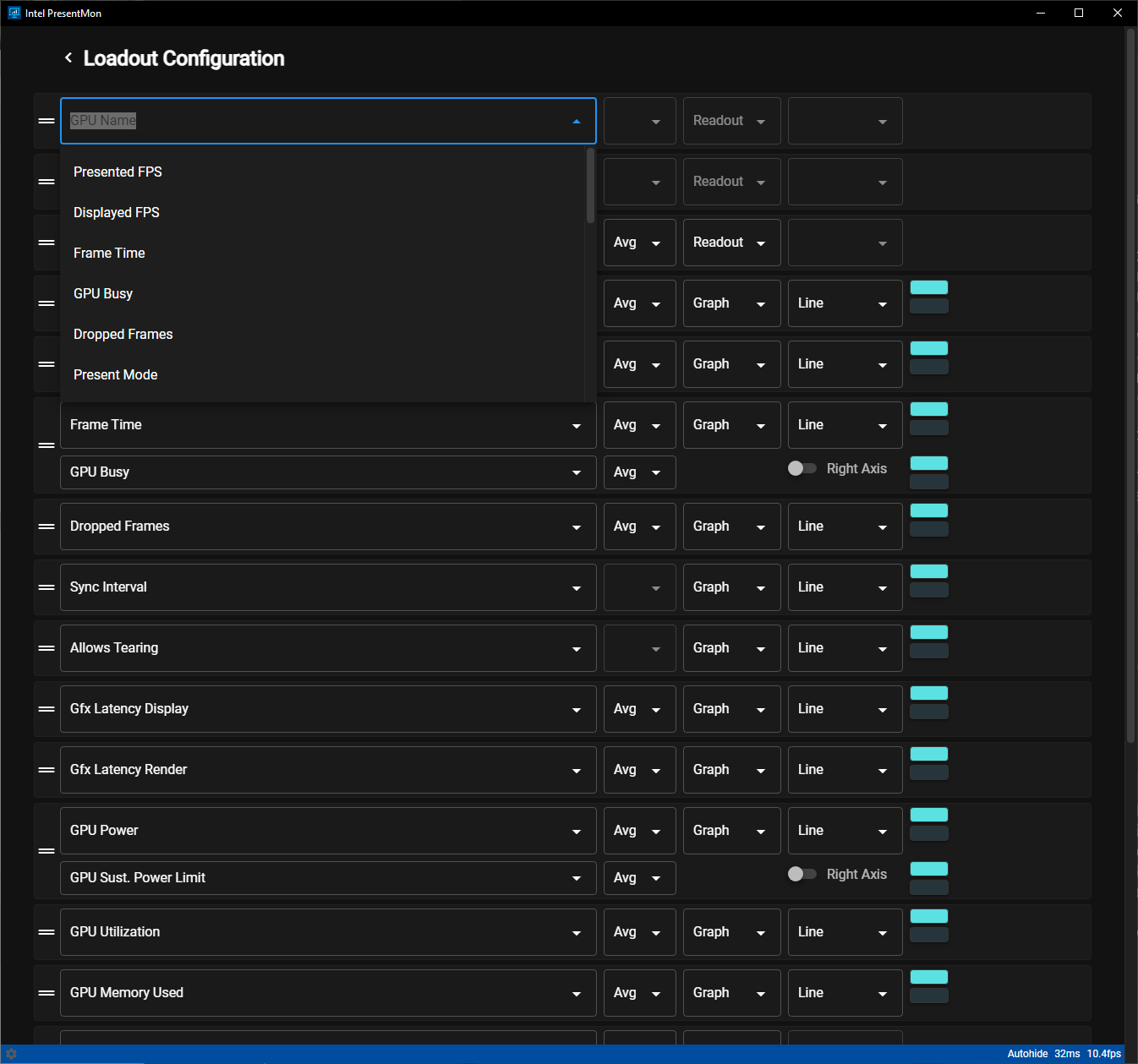Image resolution: width=1138 pixels, height=1064 pixels.
Task: Click the drag handle of Sync Interval row
Action: [x=47, y=587]
